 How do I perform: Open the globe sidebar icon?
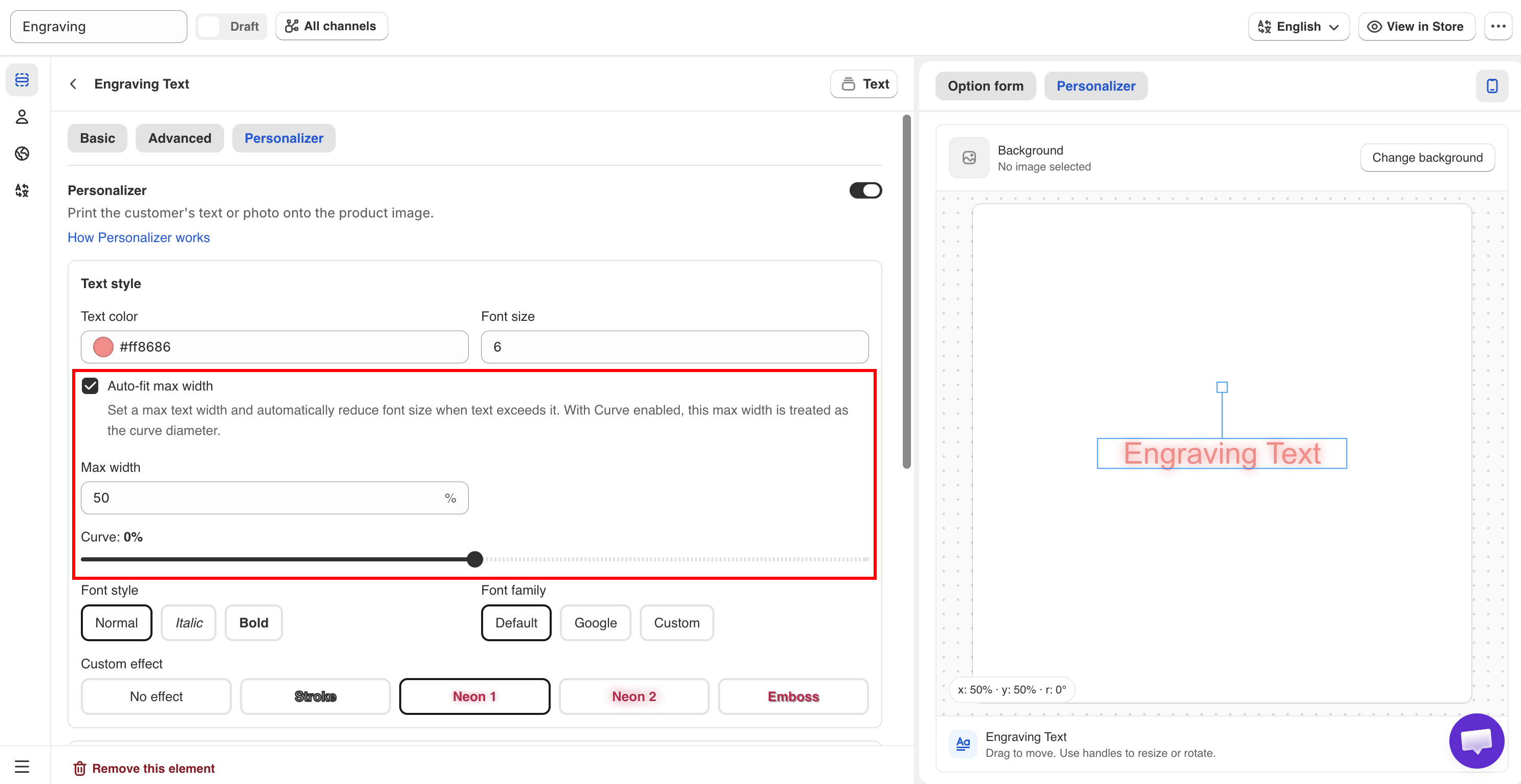coord(22,154)
